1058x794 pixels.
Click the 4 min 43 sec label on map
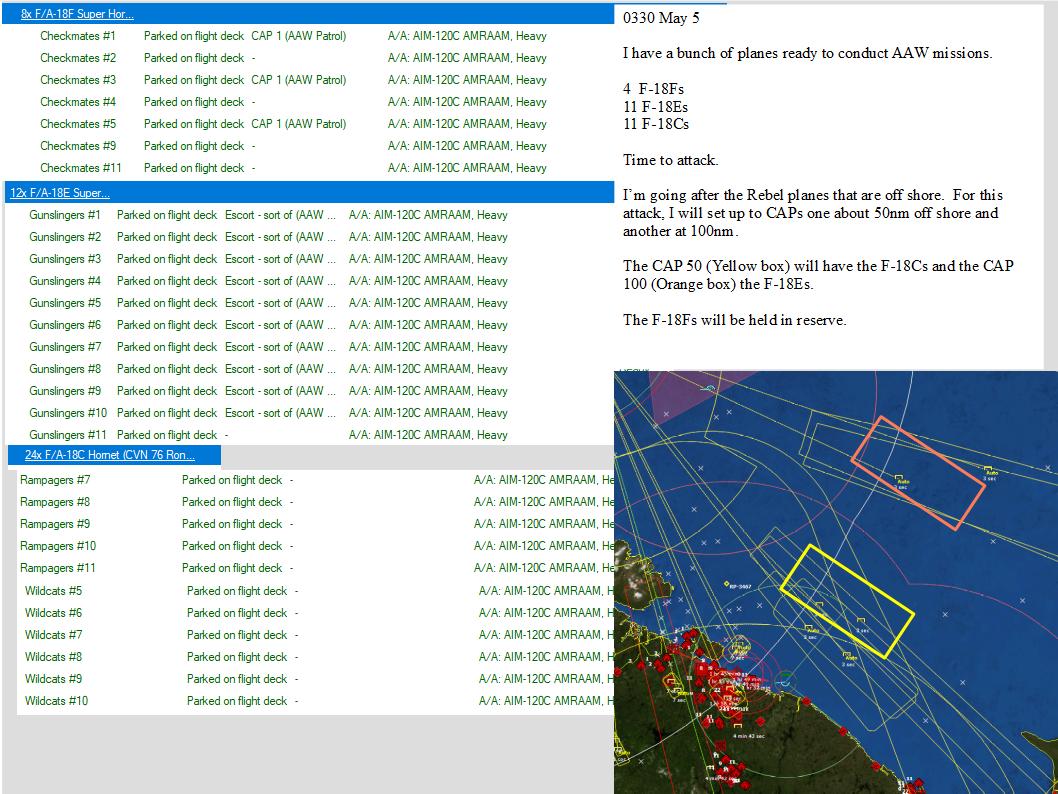pyautogui.click(x=750, y=736)
